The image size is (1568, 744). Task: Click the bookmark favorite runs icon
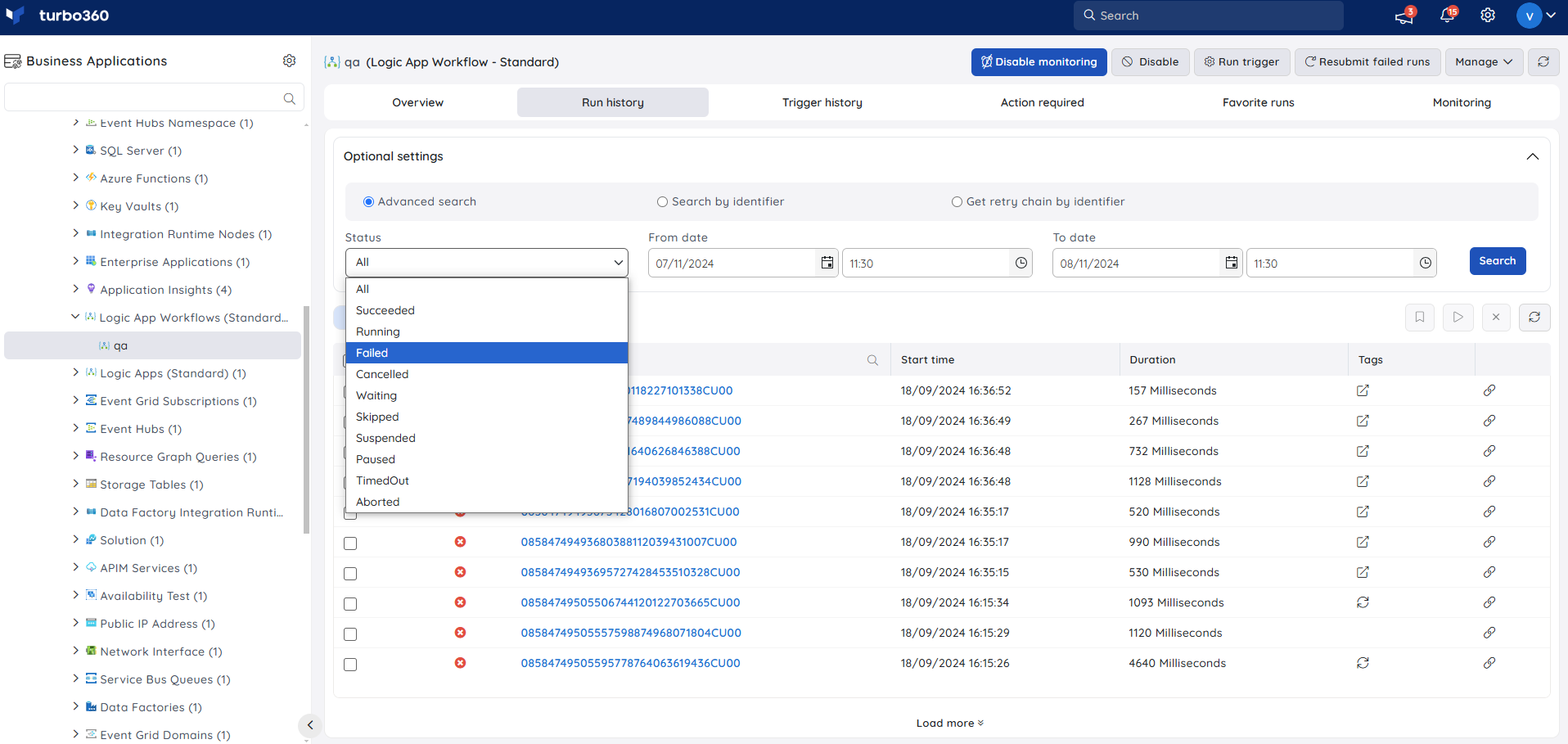[x=1420, y=318]
